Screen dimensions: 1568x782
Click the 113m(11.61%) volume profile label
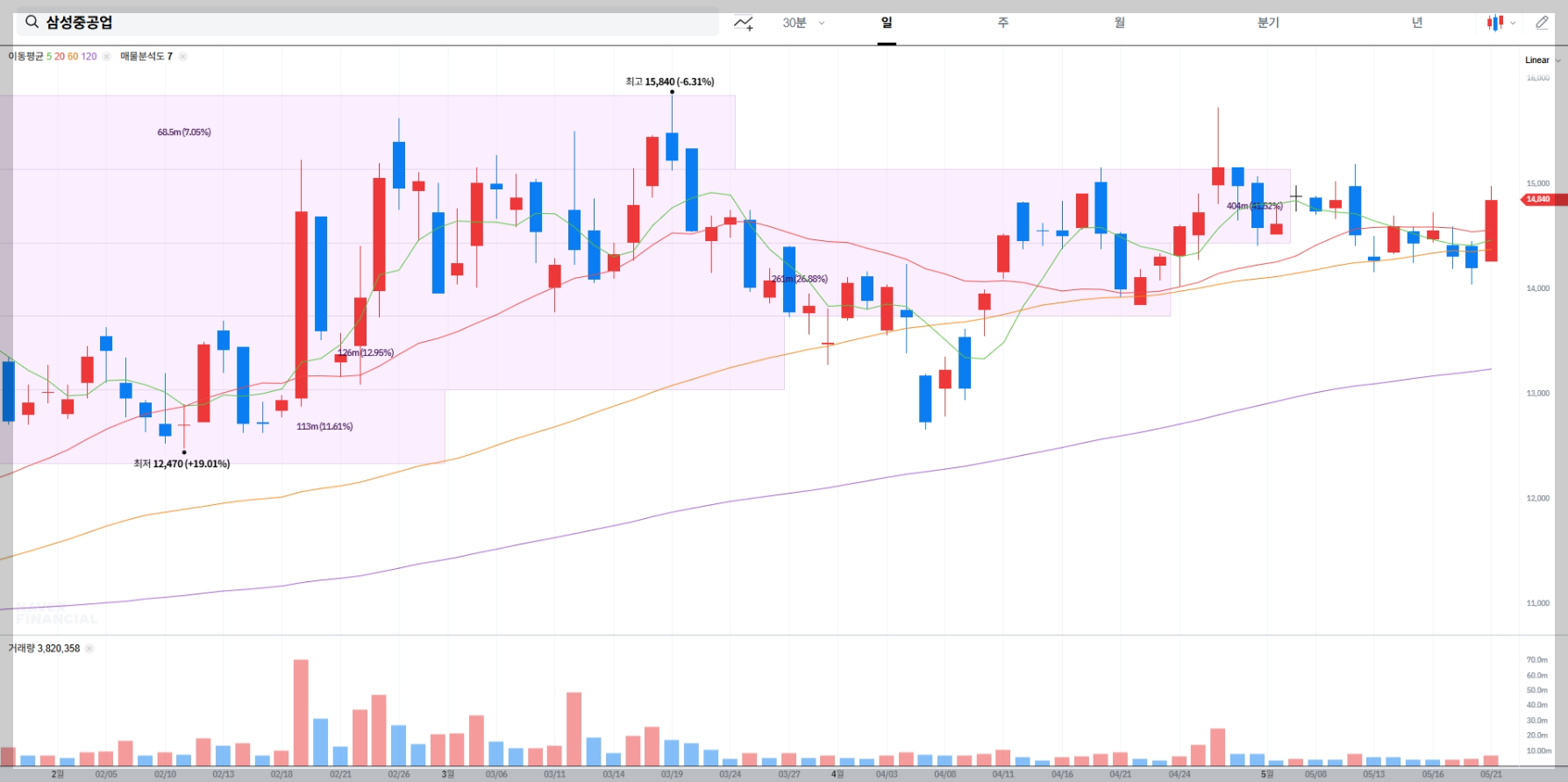pos(324,426)
